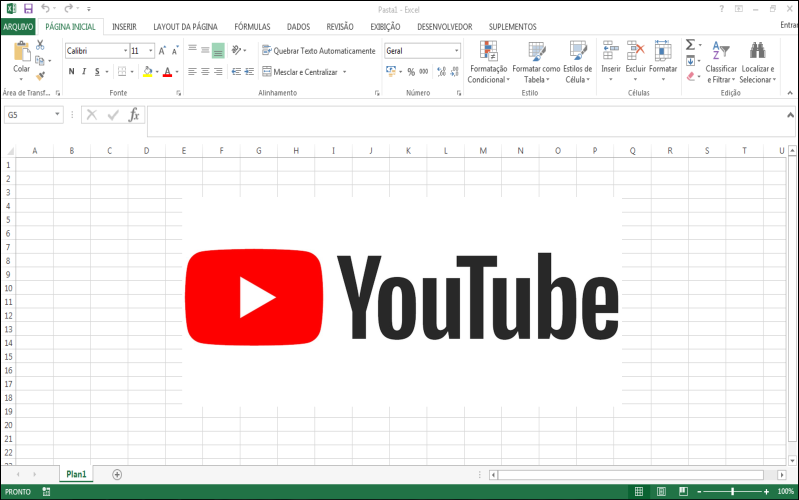Switch to the INSERIR ribbon tab
Image resolution: width=799 pixels, height=500 pixels.
pos(124,27)
